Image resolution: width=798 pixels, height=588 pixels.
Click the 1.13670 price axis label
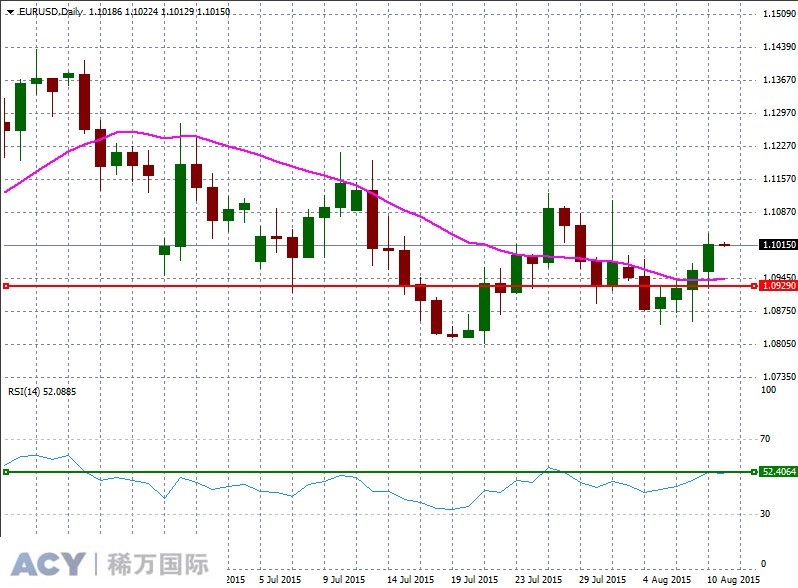pyautogui.click(x=779, y=80)
